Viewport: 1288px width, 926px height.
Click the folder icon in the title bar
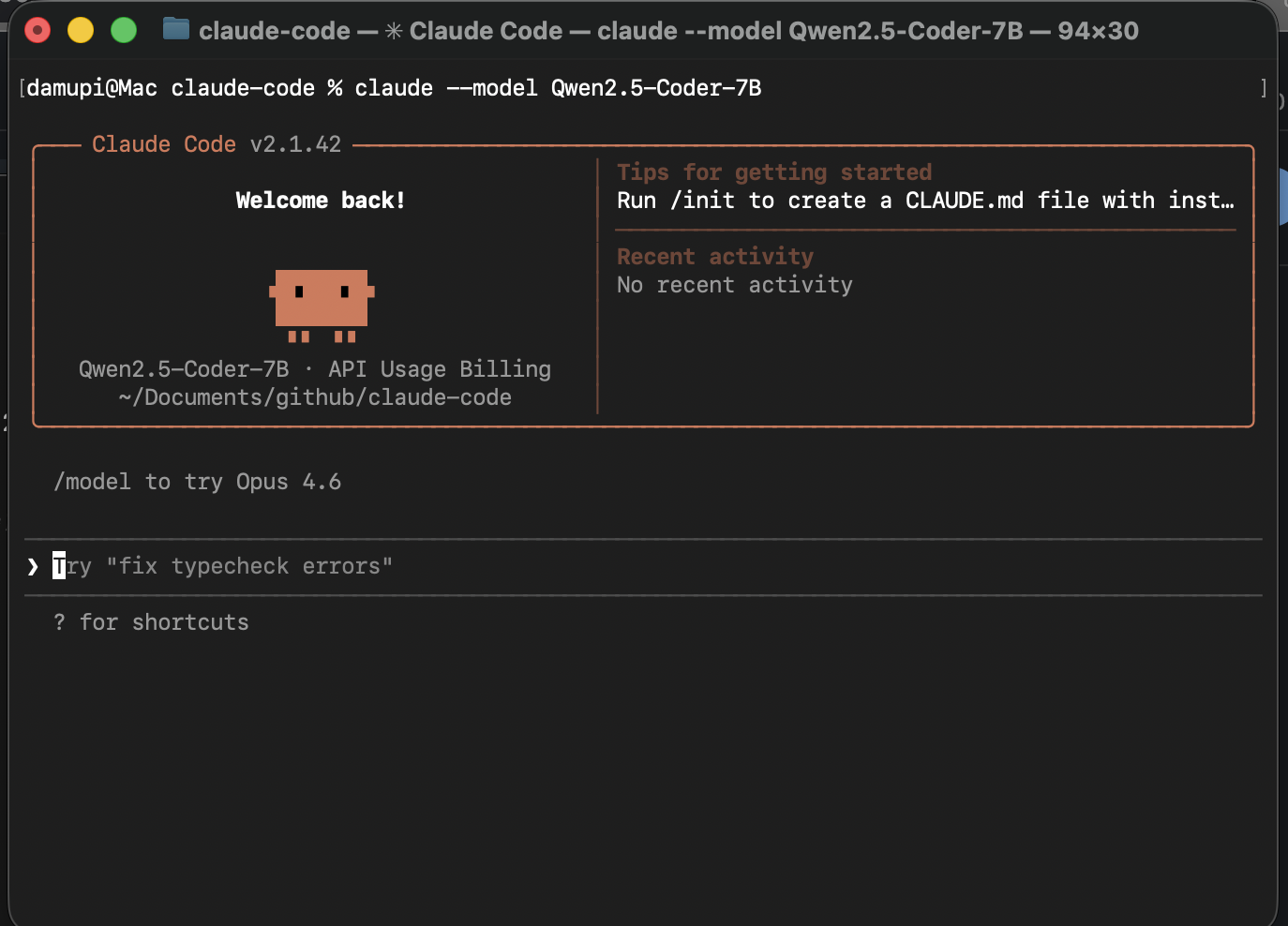point(175,30)
